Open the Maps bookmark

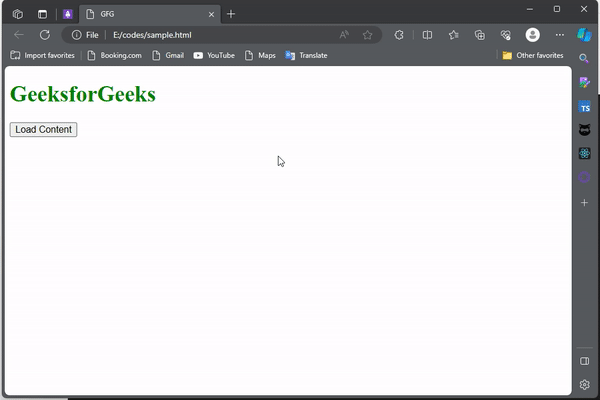coord(260,56)
